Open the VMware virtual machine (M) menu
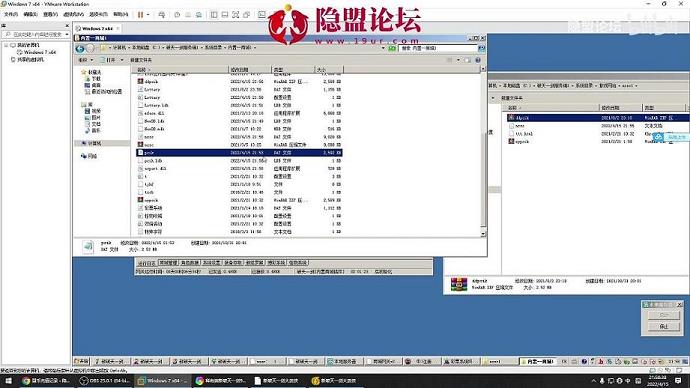This screenshot has width=690, height=388. [73, 15]
